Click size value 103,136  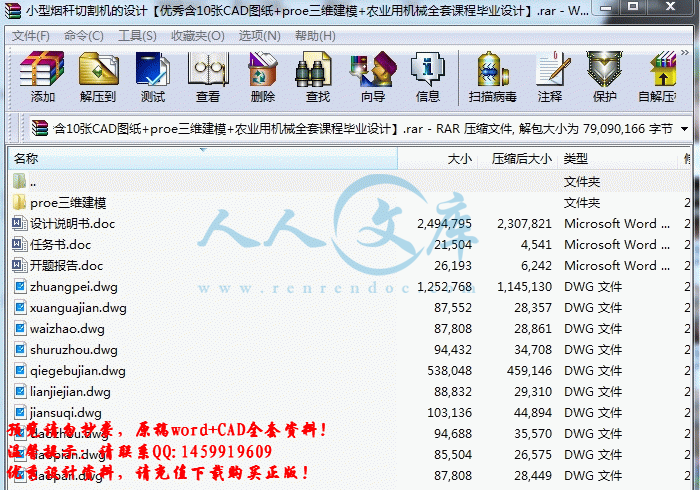pos(449,412)
